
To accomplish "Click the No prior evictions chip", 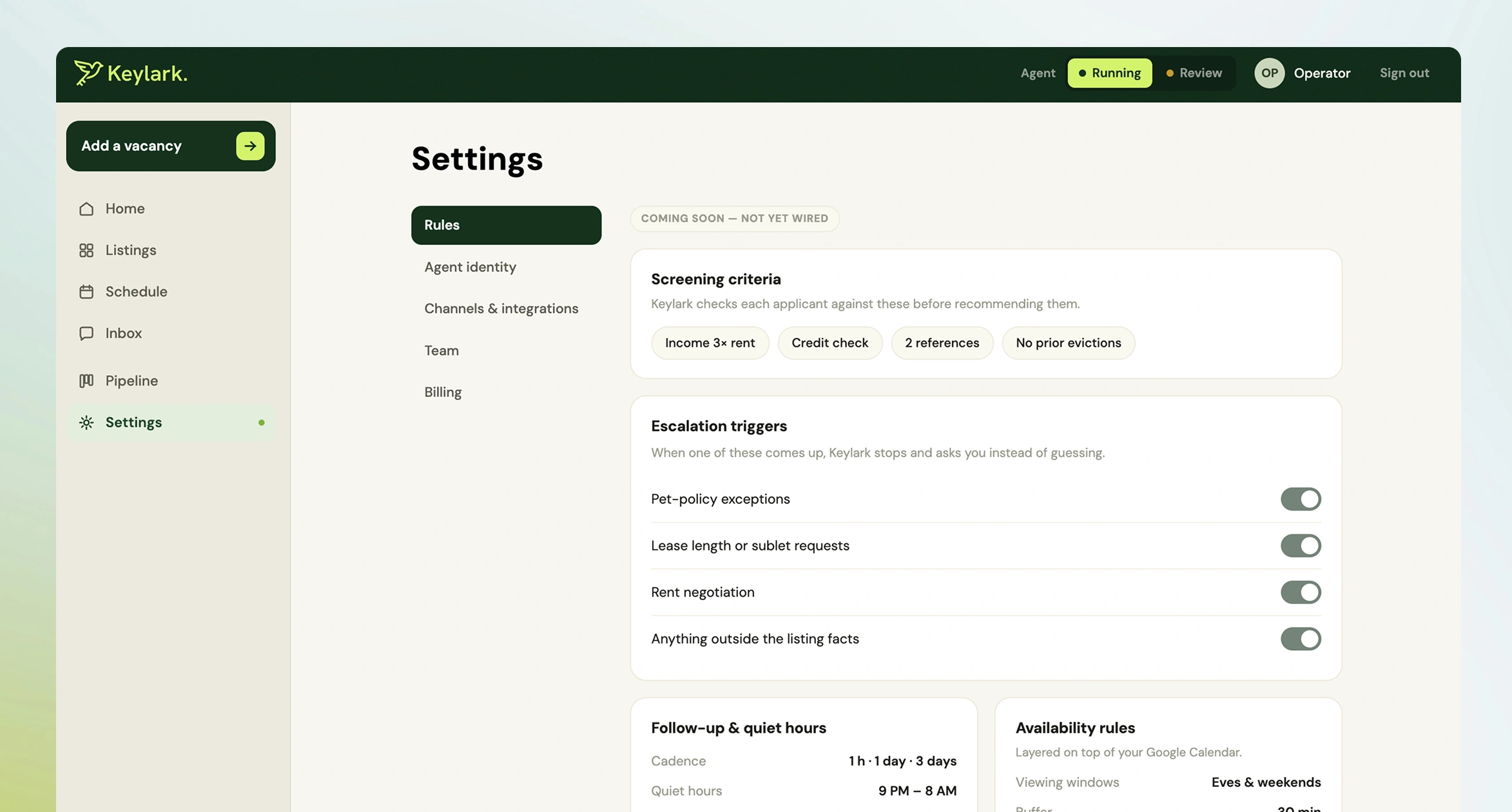I will coord(1068,343).
